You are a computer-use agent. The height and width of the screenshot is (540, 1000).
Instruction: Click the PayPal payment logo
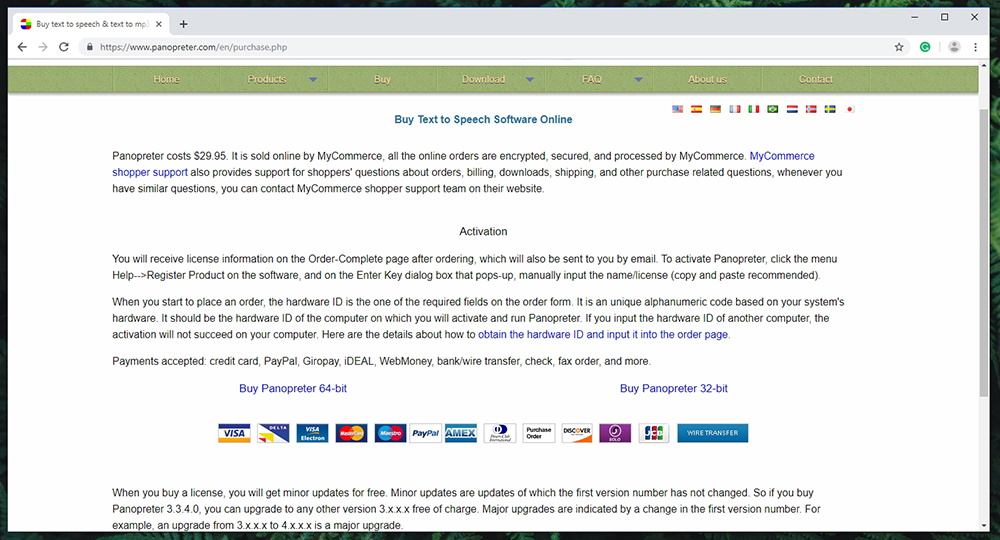(x=425, y=433)
